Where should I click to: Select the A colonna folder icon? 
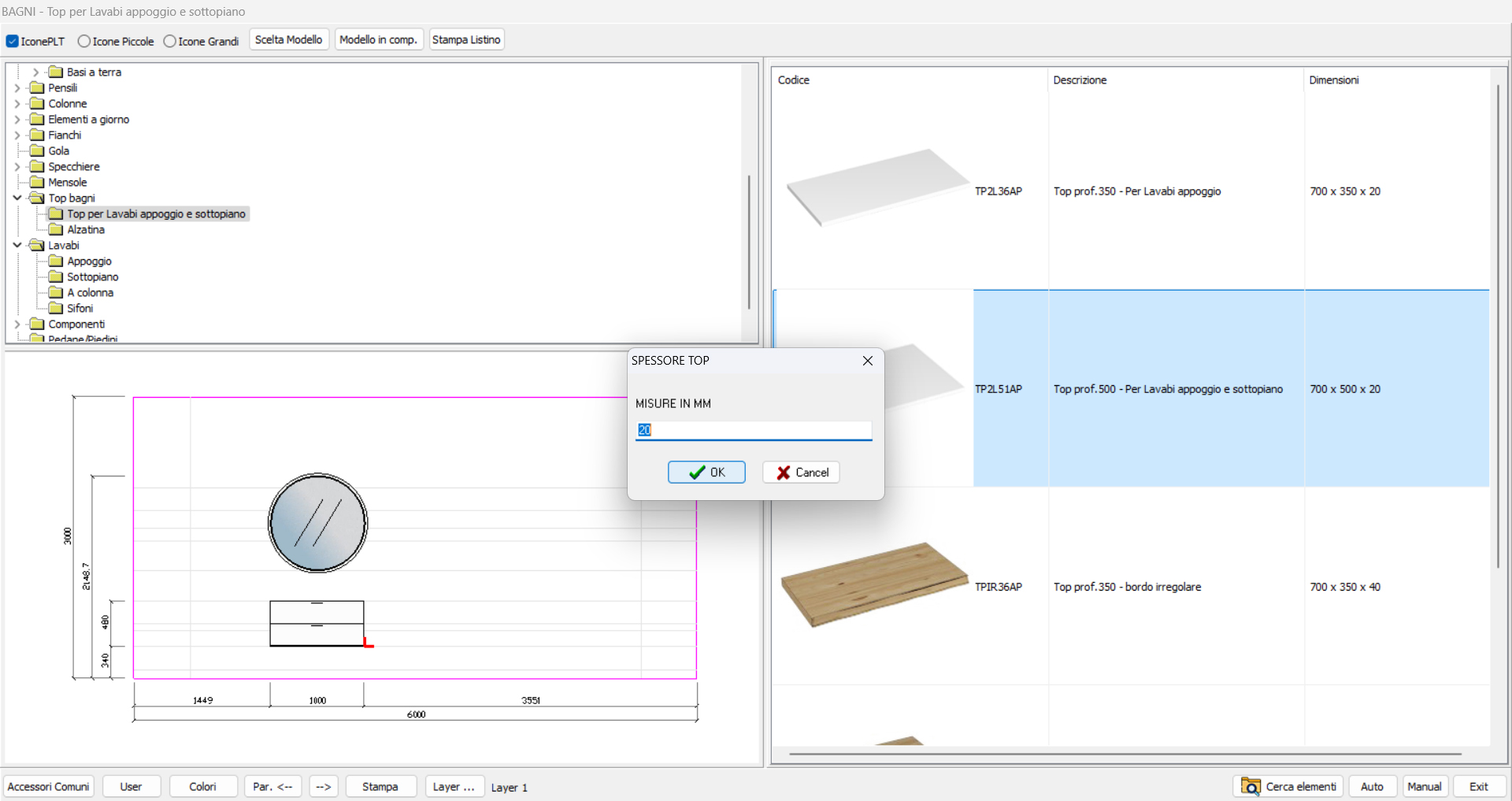pos(56,292)
